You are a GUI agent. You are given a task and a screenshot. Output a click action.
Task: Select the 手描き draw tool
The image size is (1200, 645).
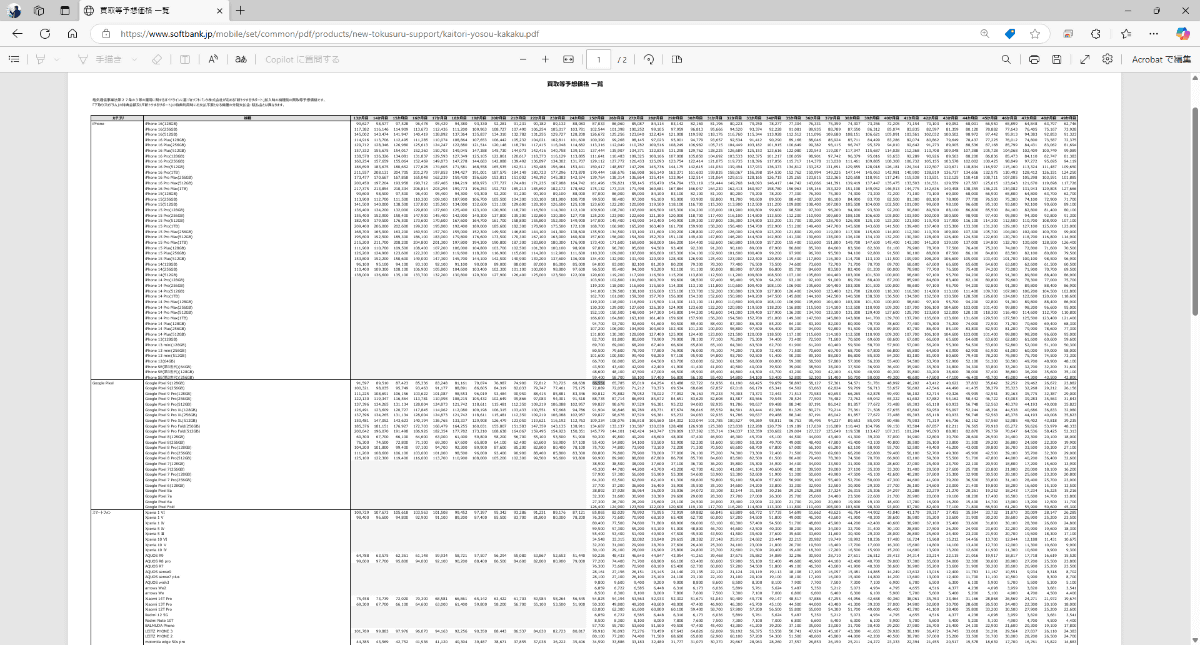(x=101, y=59)
